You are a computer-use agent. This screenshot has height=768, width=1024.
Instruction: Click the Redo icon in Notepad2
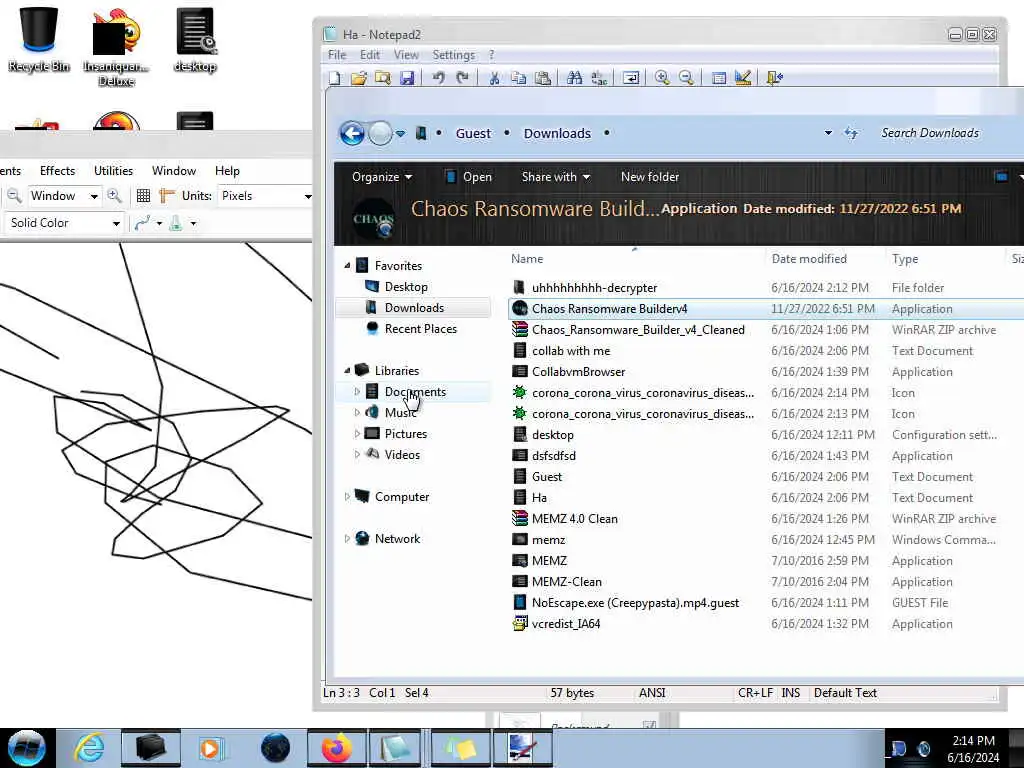[462, 78]
